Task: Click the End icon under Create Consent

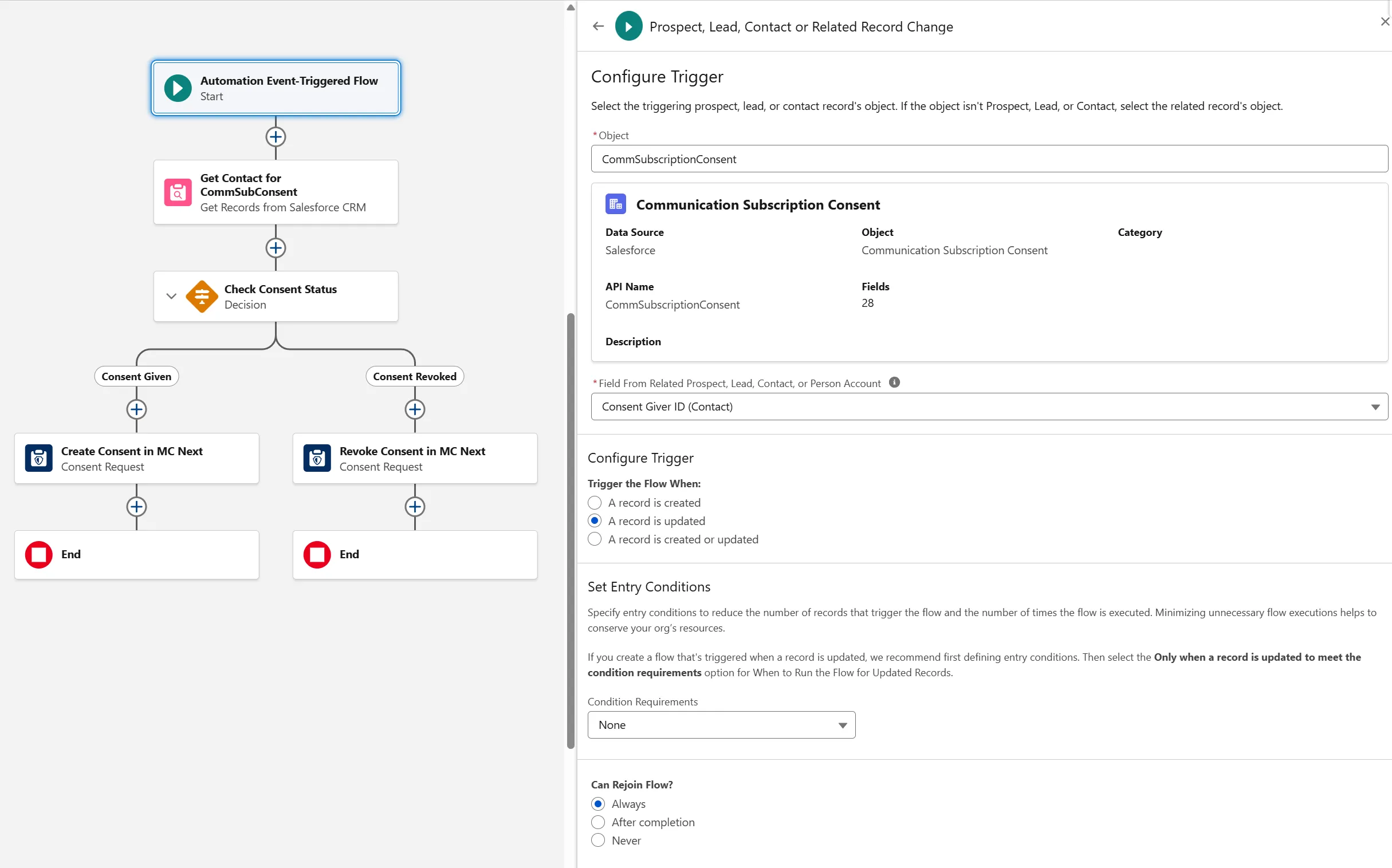Action: [x=38, y=555]
